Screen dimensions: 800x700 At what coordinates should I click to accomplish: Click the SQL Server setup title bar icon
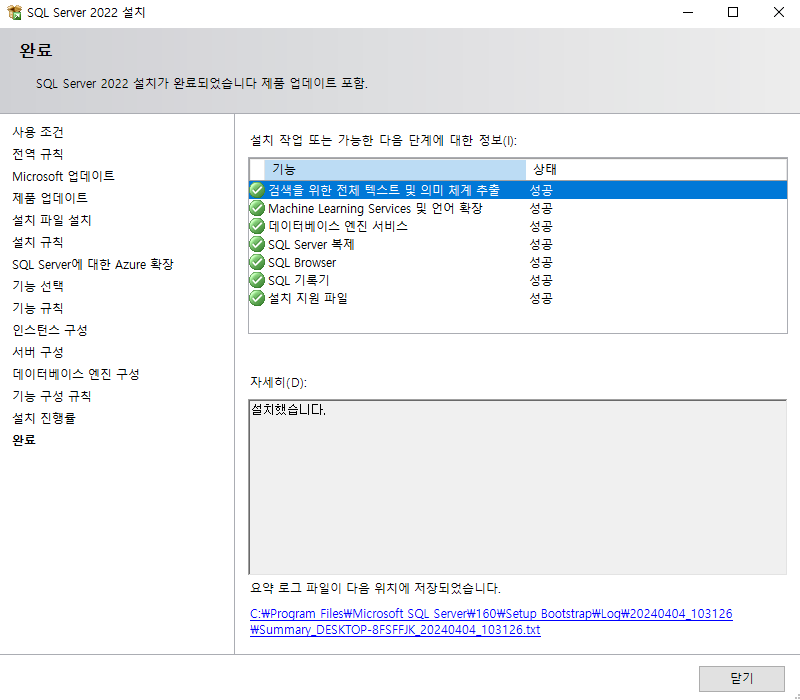(14, 12)
